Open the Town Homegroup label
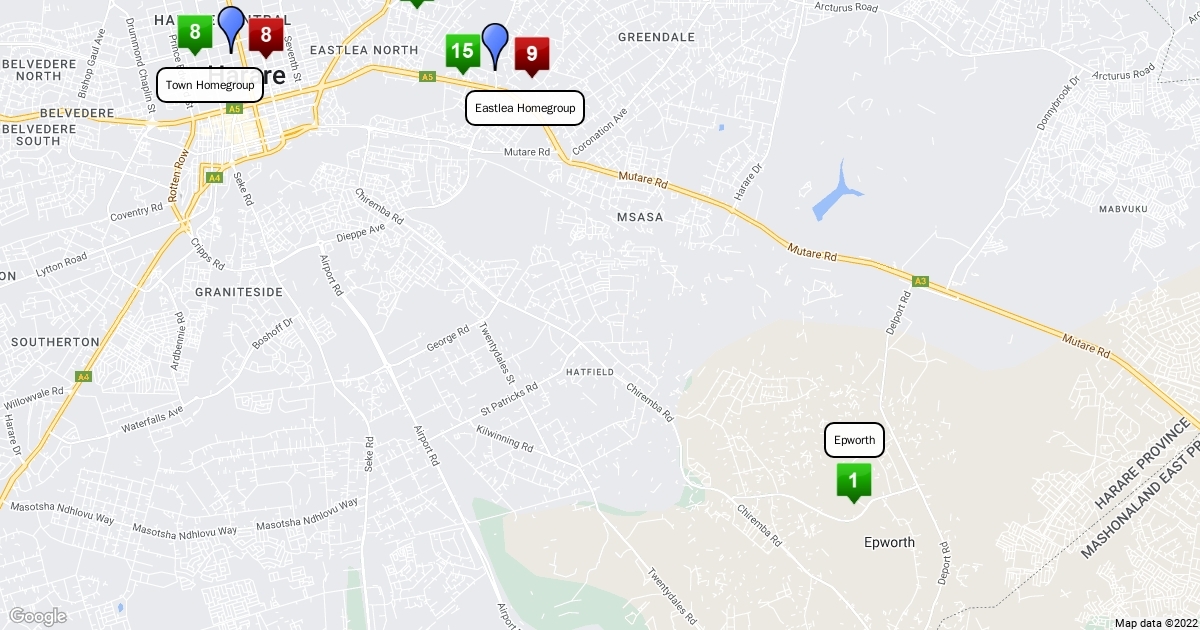Viewport: 1200px width, 630px height. point(210,85)
